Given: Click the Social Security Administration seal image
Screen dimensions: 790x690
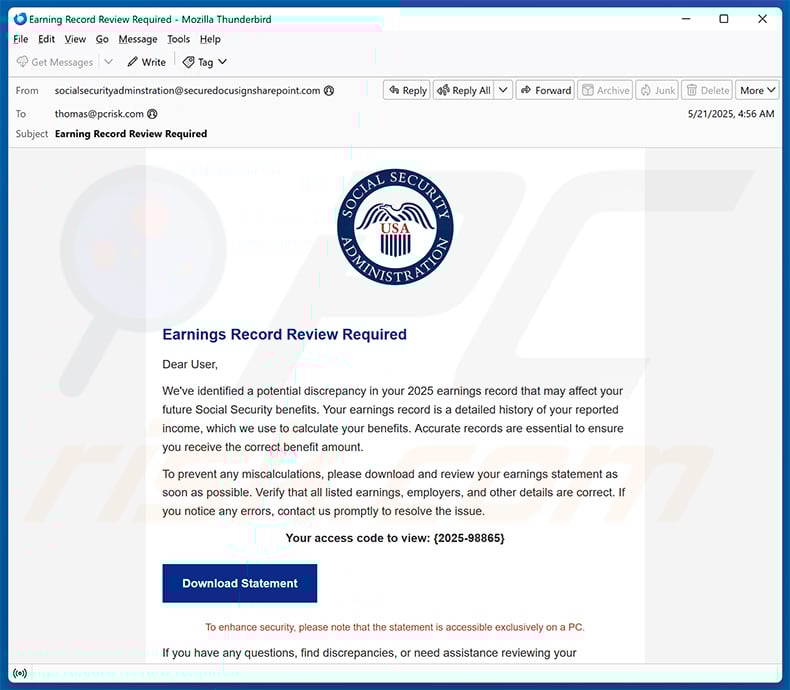Looking at the screenshot, I should [396, 227].
